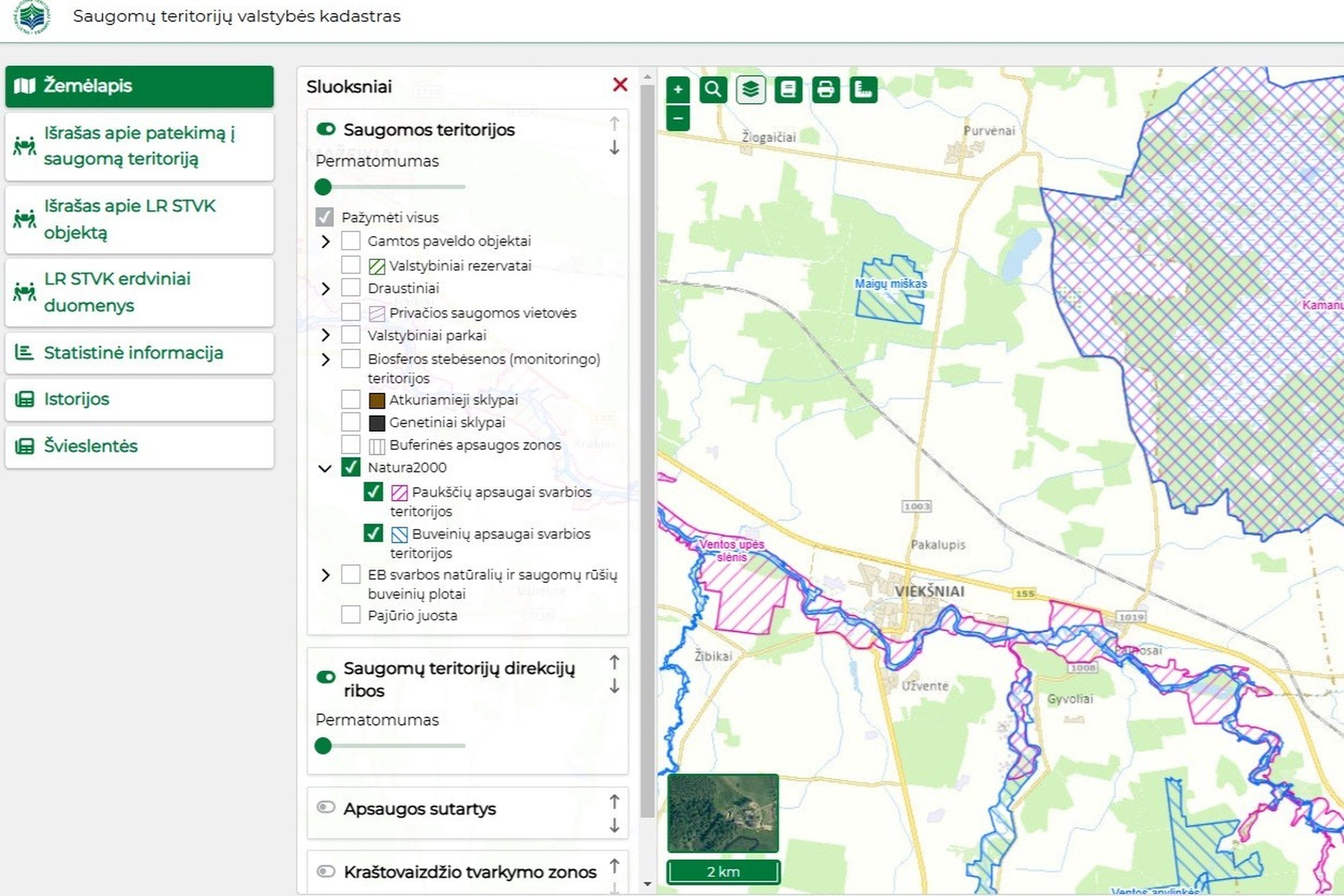
Task: Click the Maigų miškas map label
Action: pos(891,284)
